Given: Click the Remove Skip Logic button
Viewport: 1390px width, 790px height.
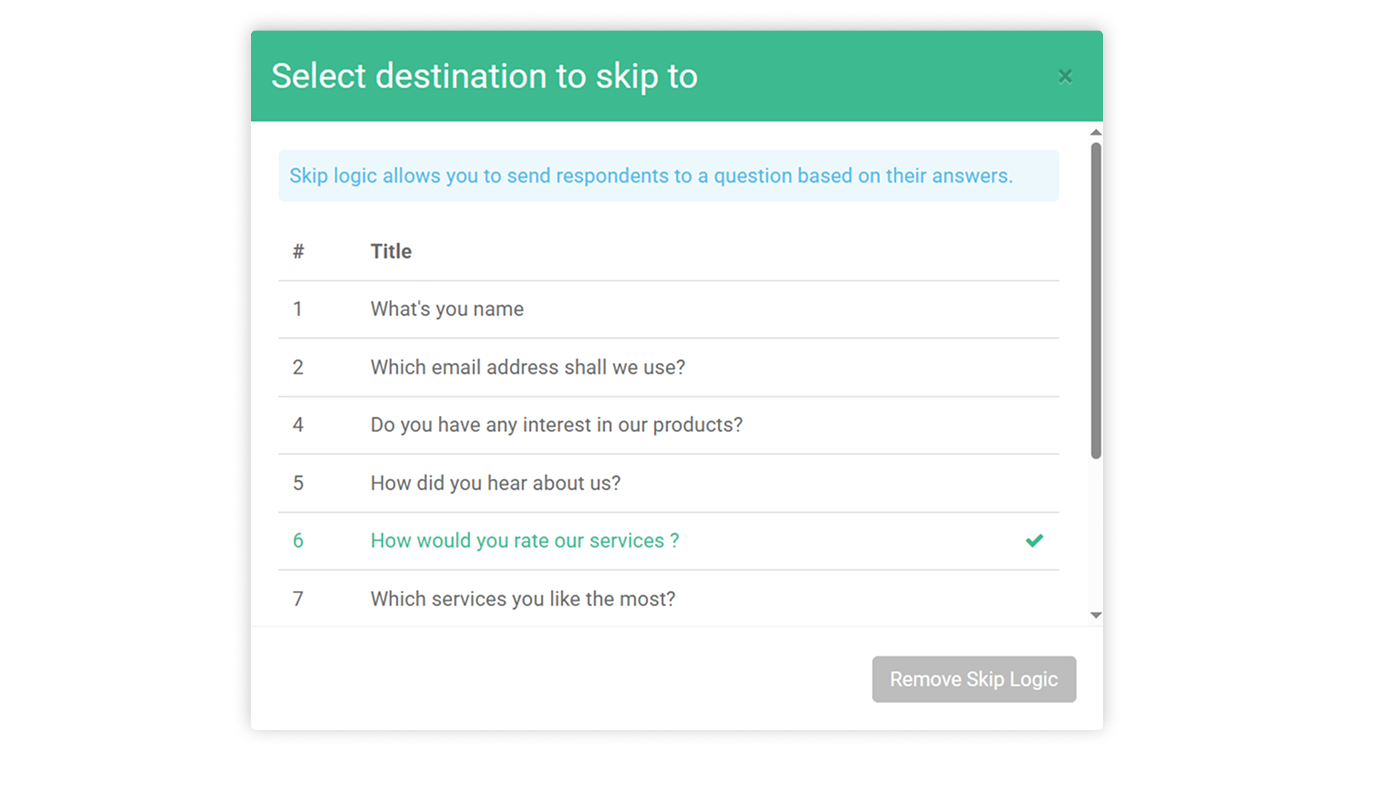Looking at the screenshot, I should coord(973,679).
